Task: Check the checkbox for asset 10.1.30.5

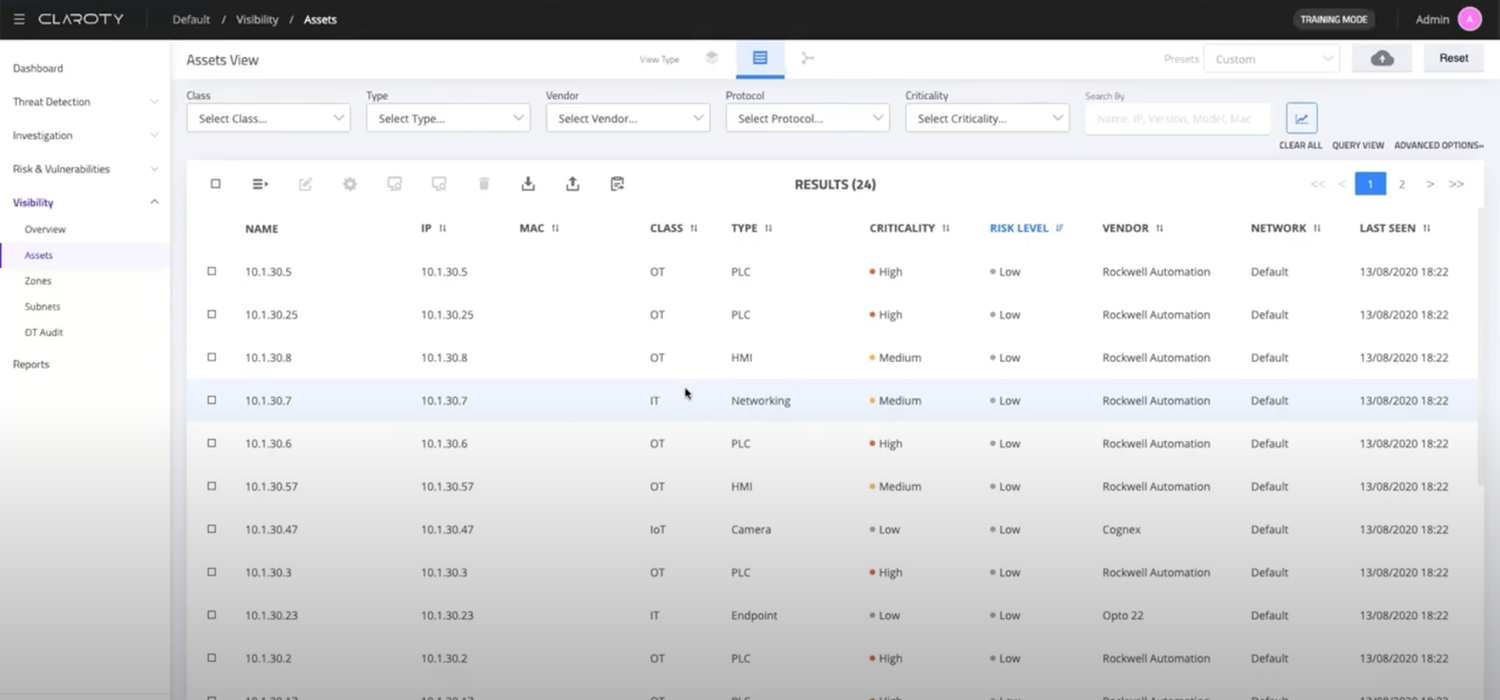Action: tap(211, 271)
